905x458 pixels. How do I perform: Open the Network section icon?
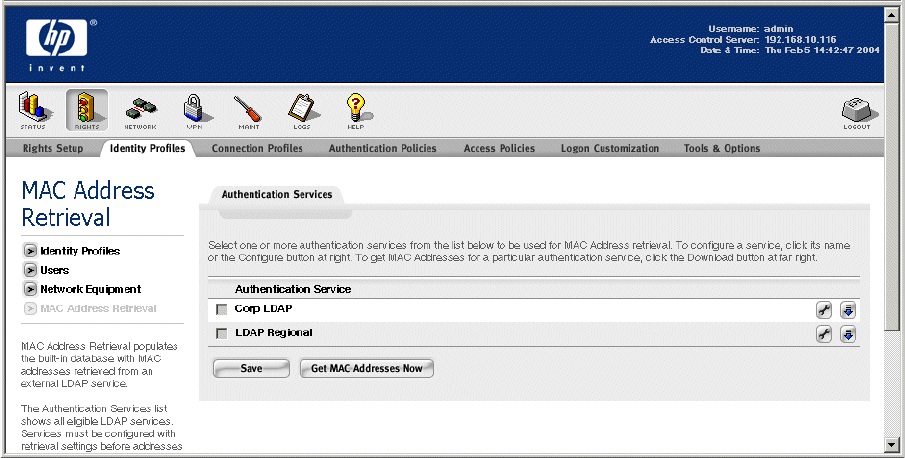(140, 111)
